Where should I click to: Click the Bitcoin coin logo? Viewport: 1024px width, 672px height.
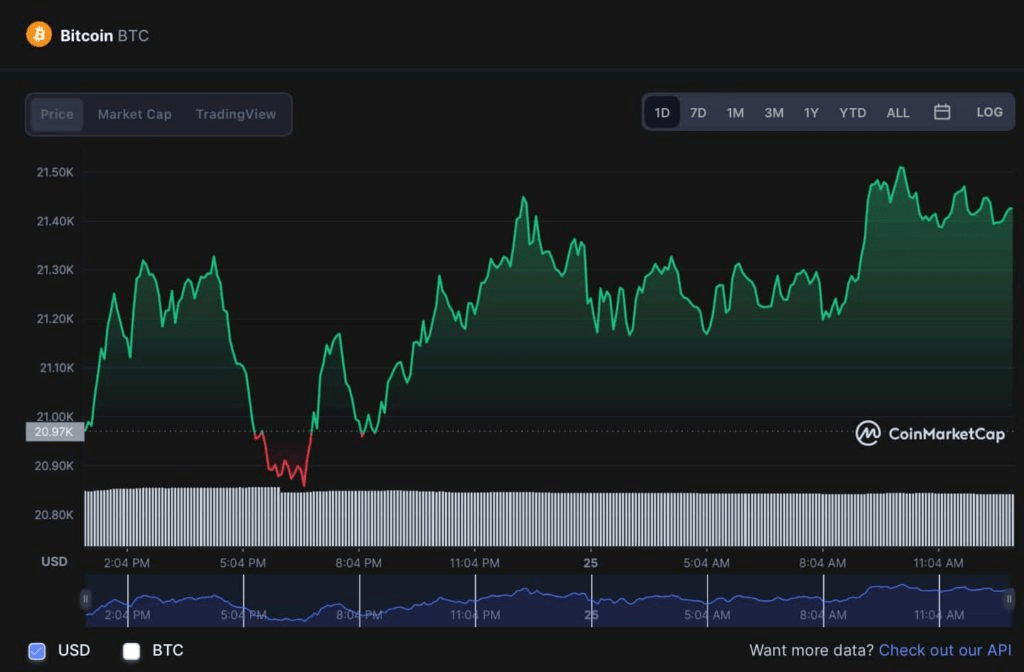(38, 34)
